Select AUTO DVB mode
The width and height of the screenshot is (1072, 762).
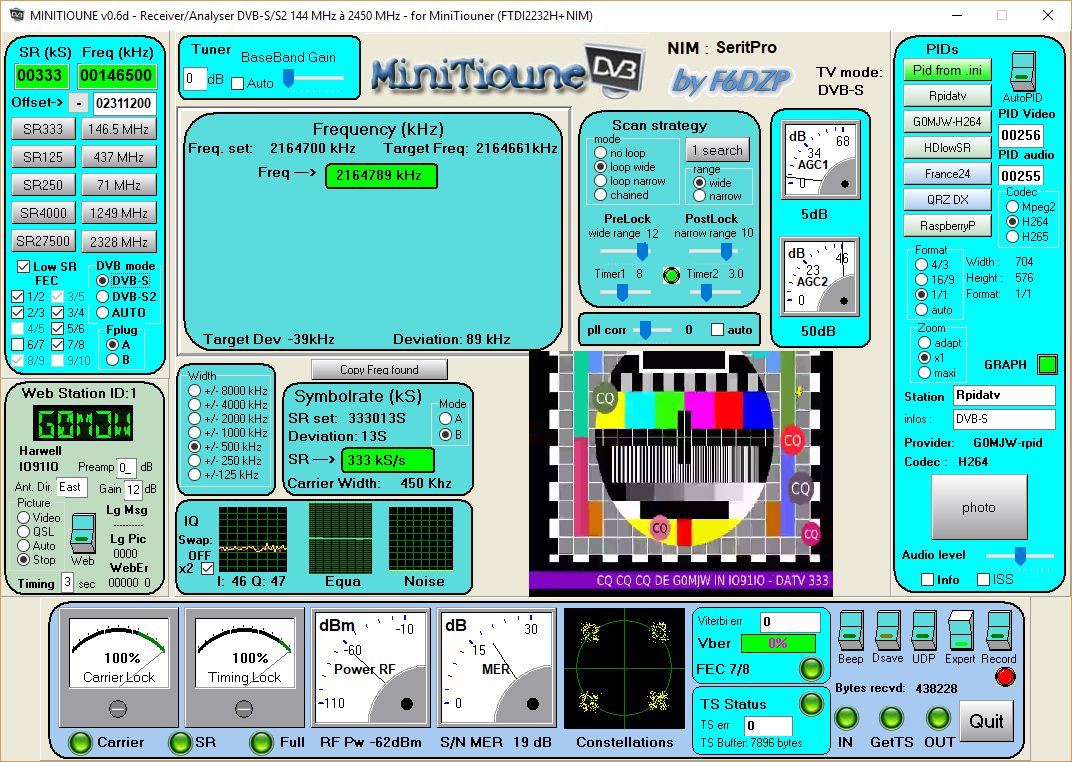[x=103, y=312]
